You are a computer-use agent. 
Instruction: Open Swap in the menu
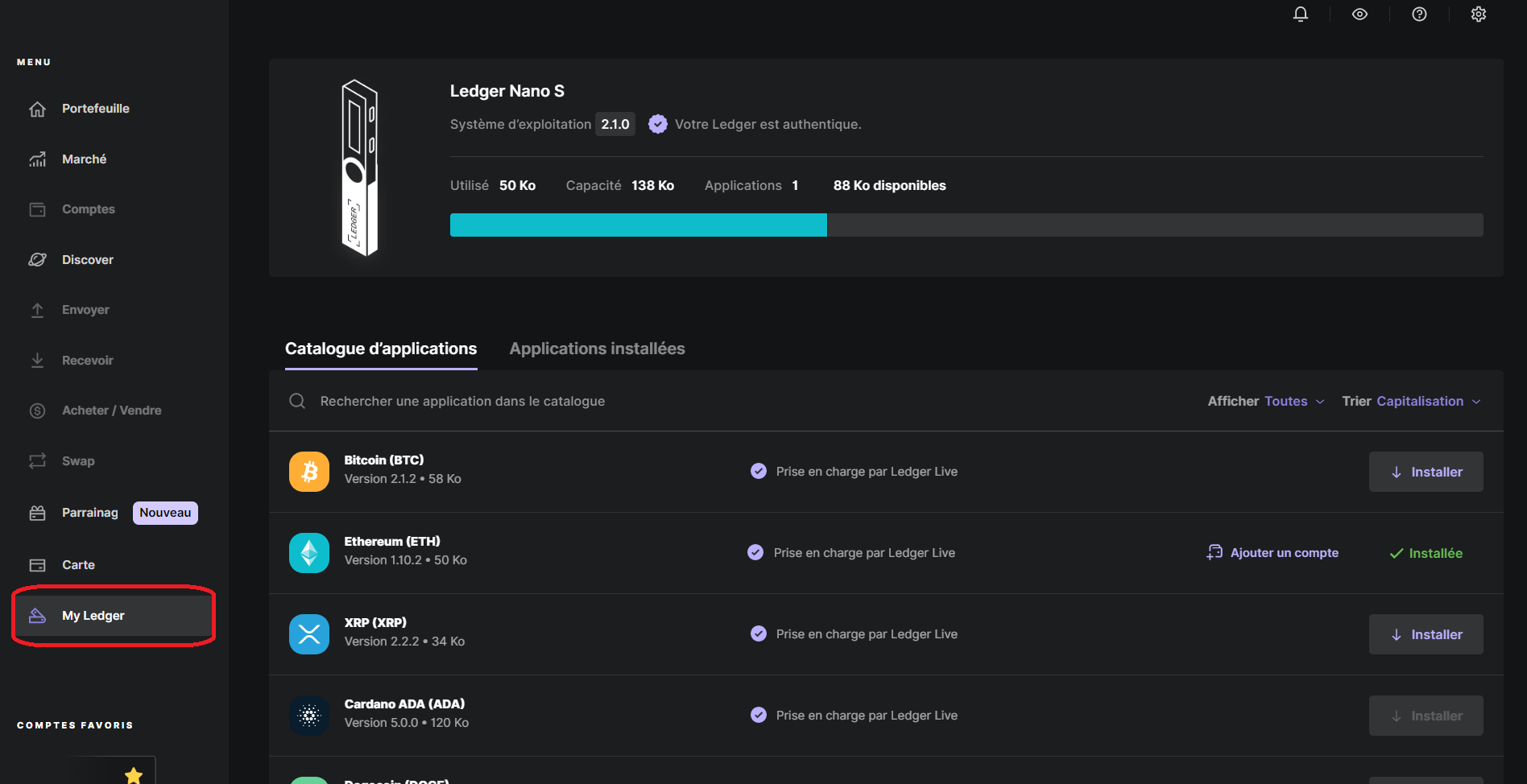coord(78,461)
